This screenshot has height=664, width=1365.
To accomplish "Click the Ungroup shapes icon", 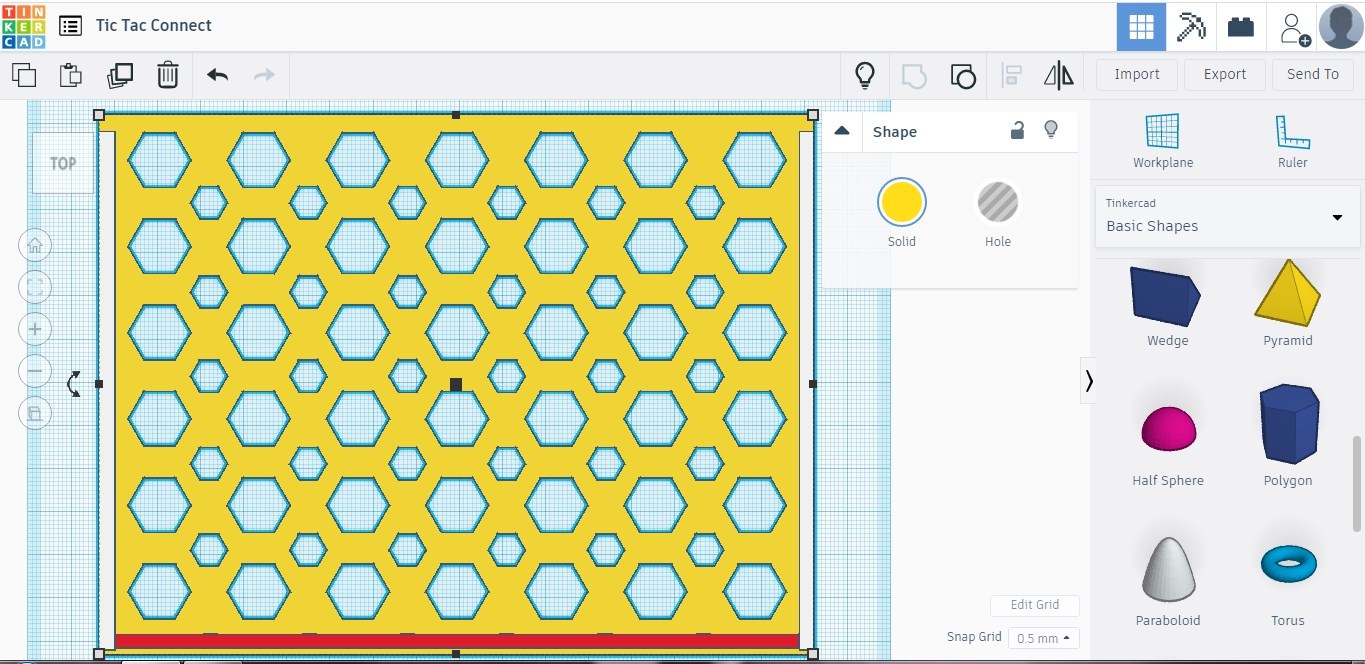I will (x=962, y=75).
